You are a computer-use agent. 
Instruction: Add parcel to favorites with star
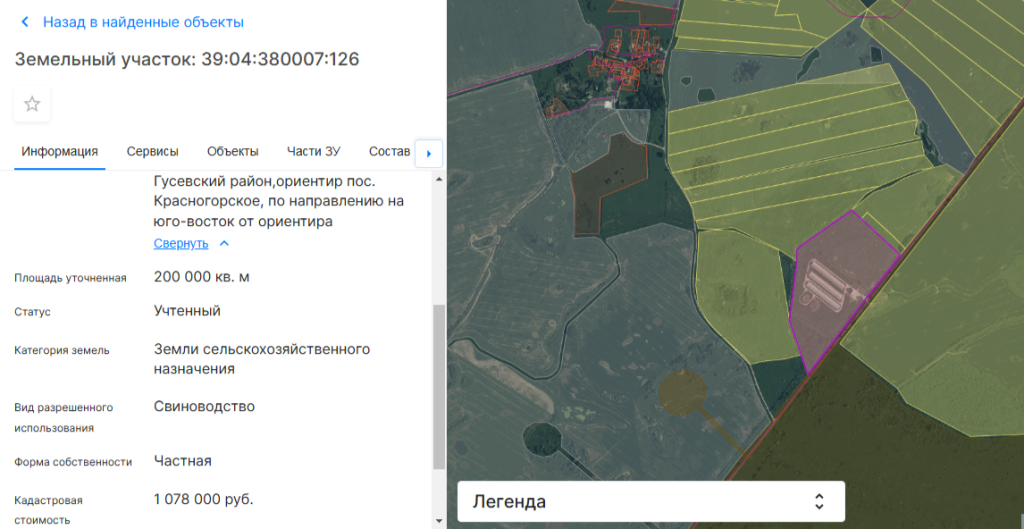pyautogui.click(x=32, y=104)
